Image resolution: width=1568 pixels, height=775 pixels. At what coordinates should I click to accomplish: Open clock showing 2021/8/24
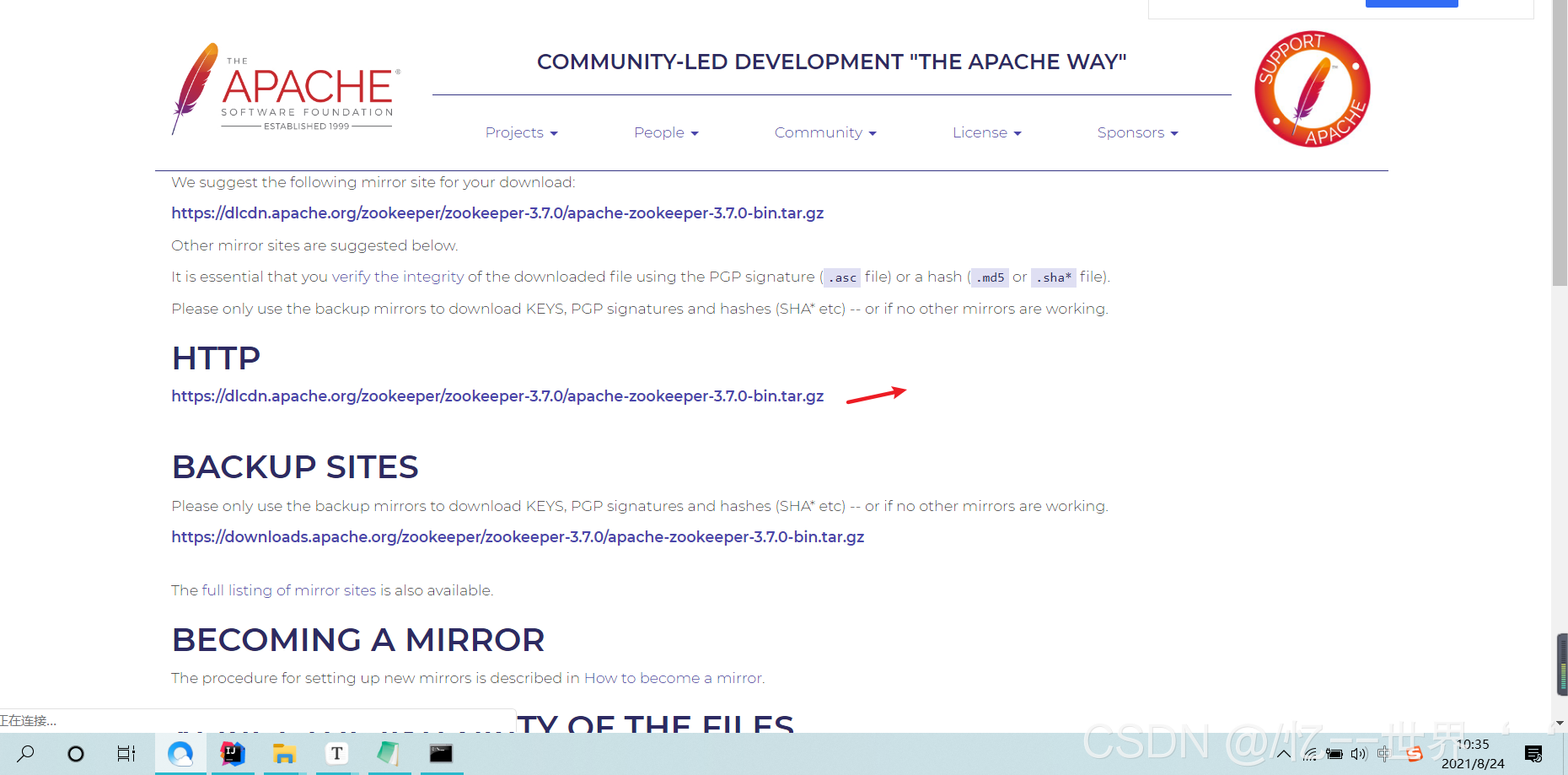point(1473,754)
